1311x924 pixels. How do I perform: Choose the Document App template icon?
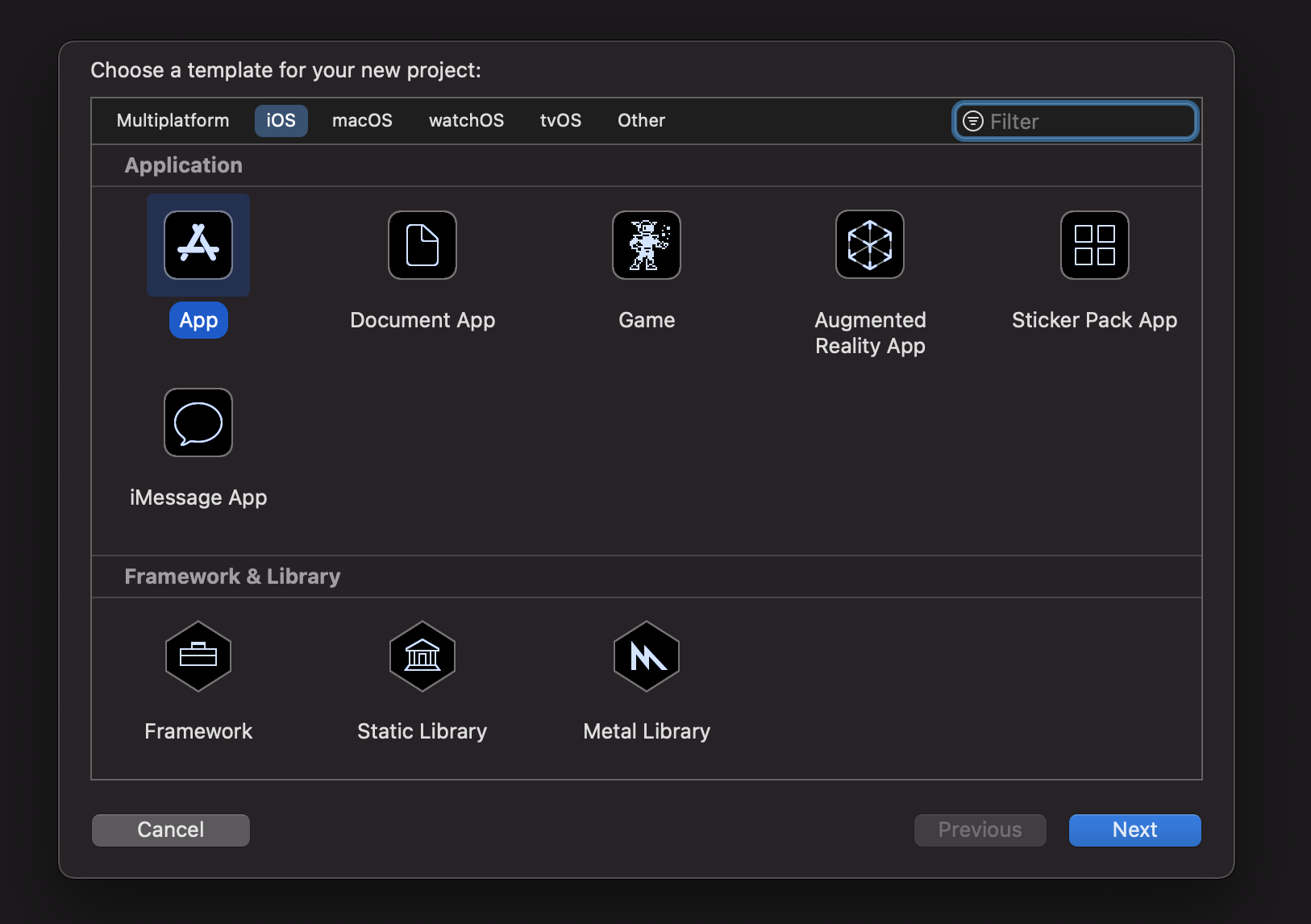(x=422, y=245)
